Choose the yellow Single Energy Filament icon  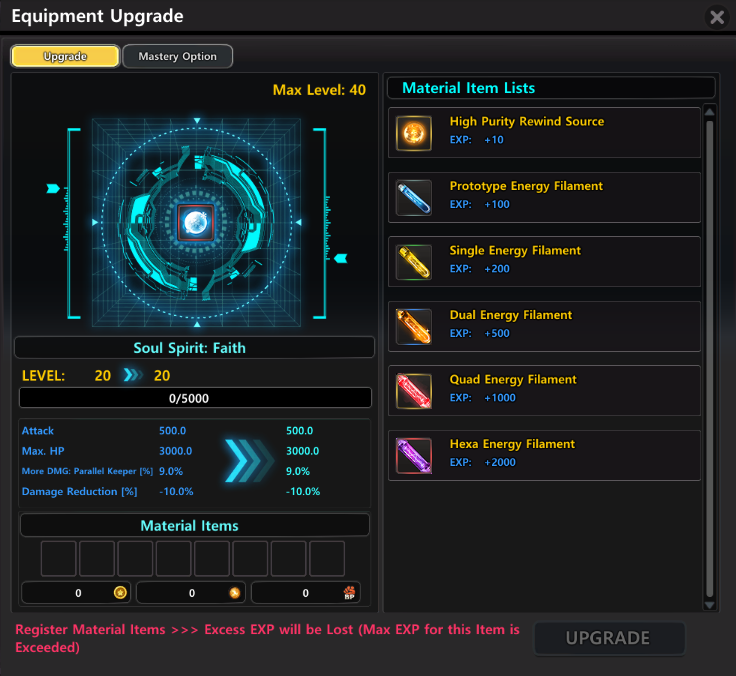(x=414, y=262)
